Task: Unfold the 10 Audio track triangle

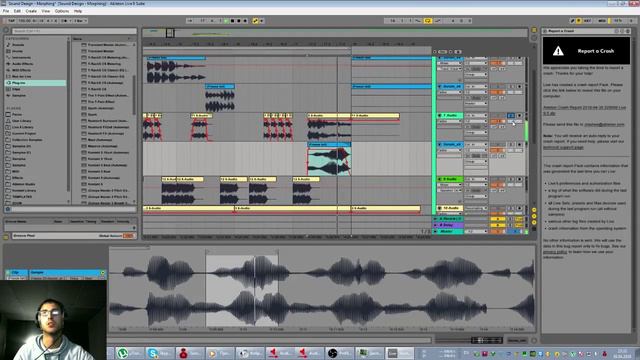Action: click(x=440, y=208)
